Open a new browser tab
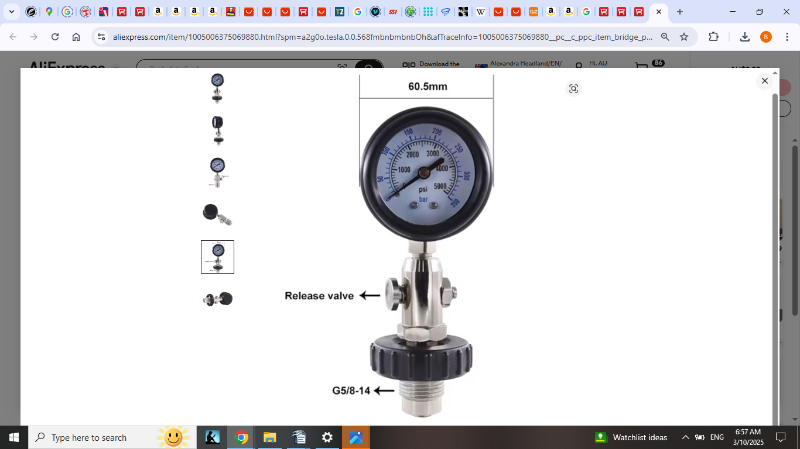 (680, 12)
